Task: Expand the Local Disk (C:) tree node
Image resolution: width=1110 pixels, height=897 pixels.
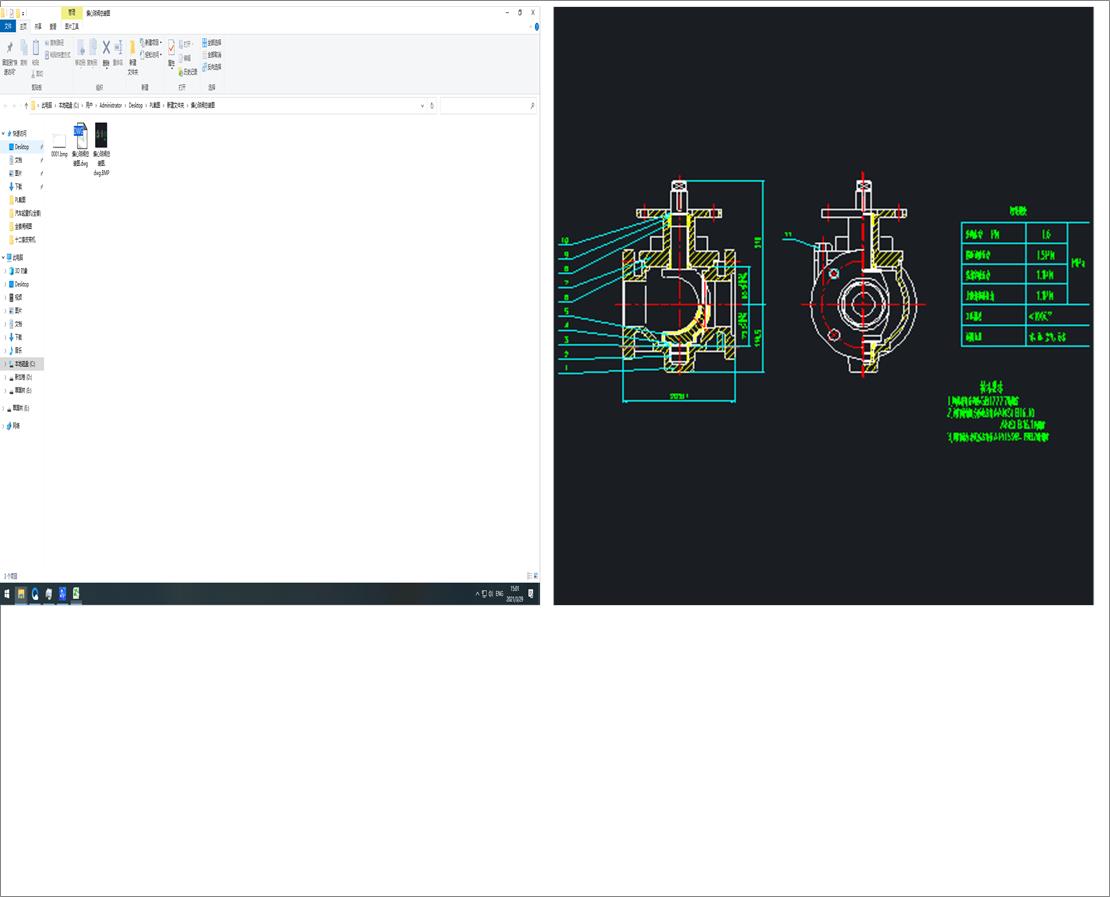Action: [x=6, y=364]
